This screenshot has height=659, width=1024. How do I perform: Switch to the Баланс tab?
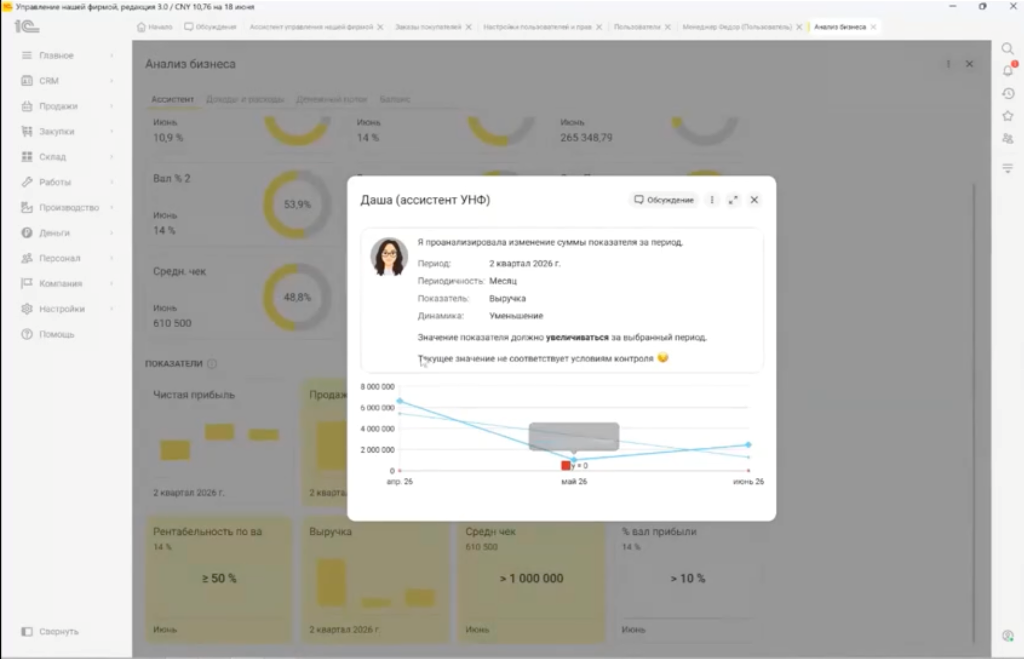[x=395, y=99]
